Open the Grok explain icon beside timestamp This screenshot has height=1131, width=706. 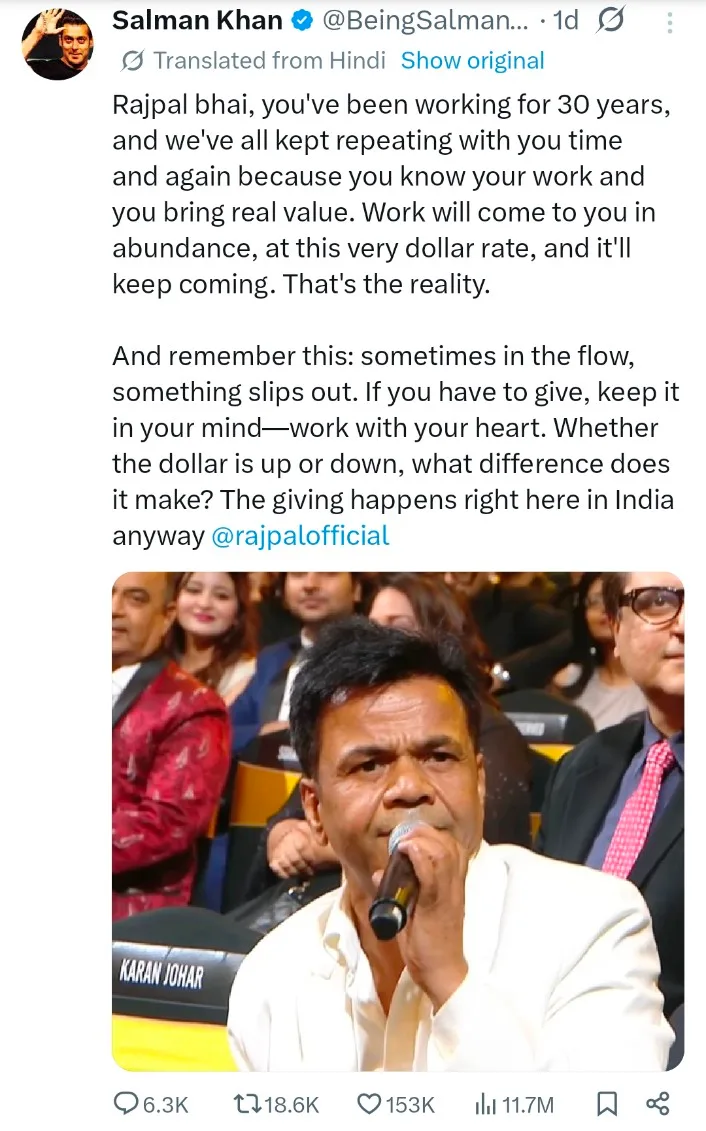pos(610,21)
